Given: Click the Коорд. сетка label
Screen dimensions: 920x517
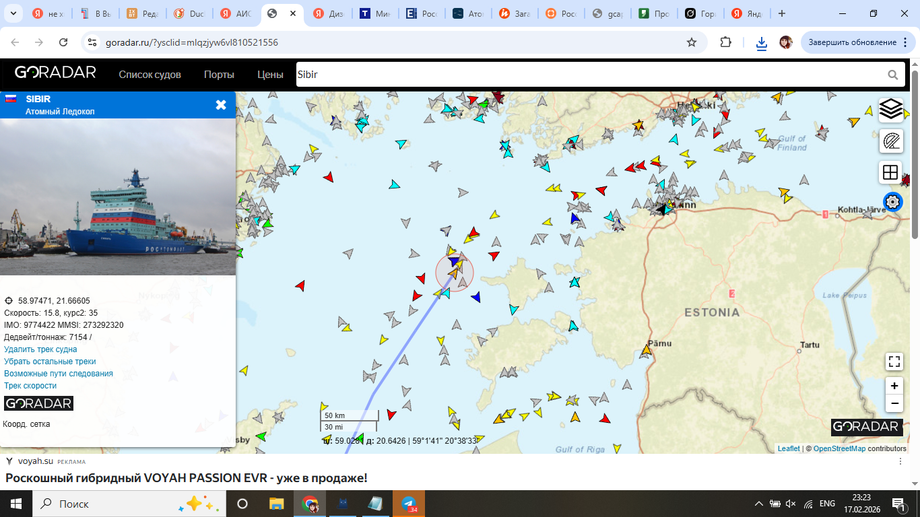Looking at the screenshot, I should [26, 424].
